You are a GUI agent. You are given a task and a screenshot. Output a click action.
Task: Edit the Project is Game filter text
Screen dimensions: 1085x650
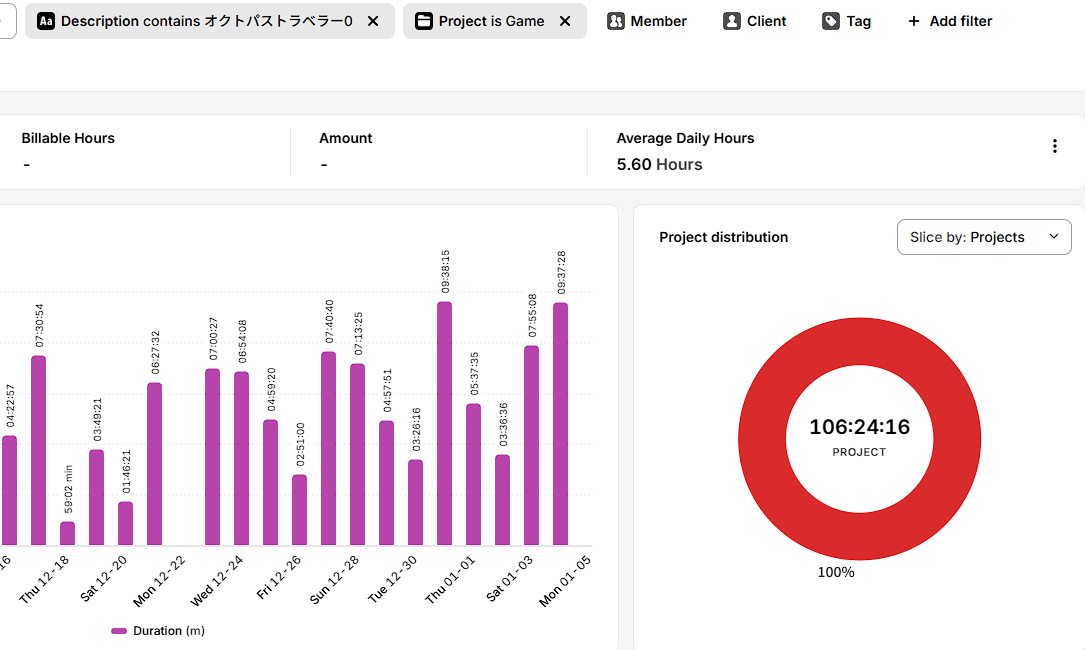click(491, 21)
